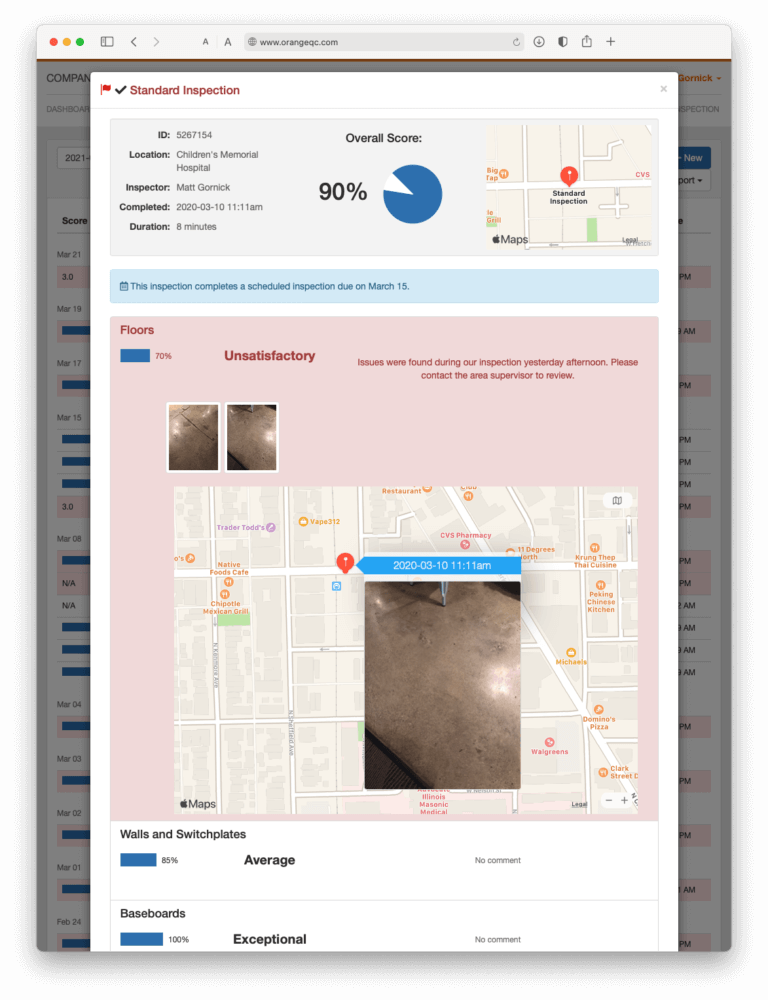Click the Walgreens marker on the map
768x1000 pixels.
(x=550, y=742)
